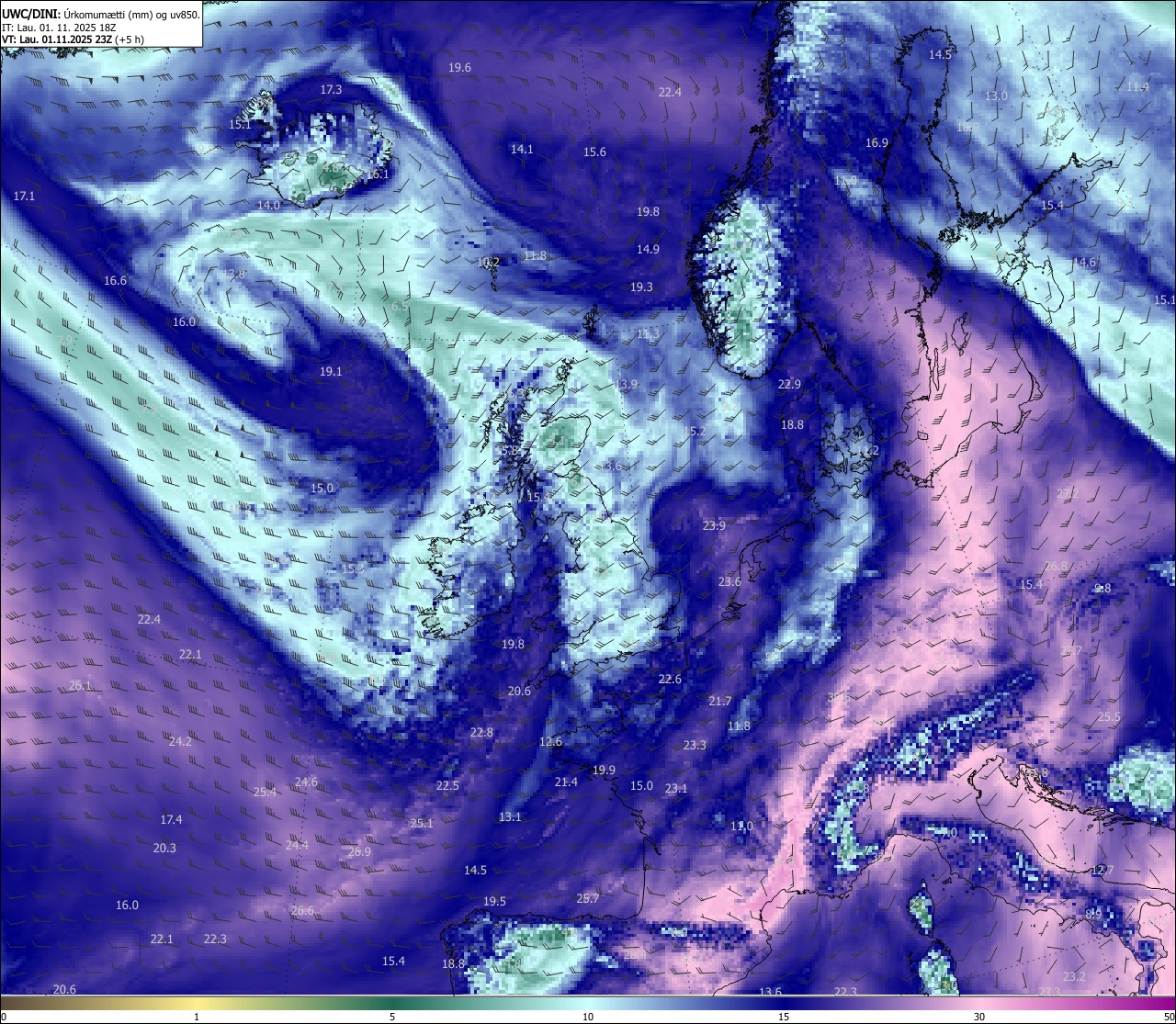1176x1024 pixels.
Task: Click the 21.7 map value
Action: (720, 702)
